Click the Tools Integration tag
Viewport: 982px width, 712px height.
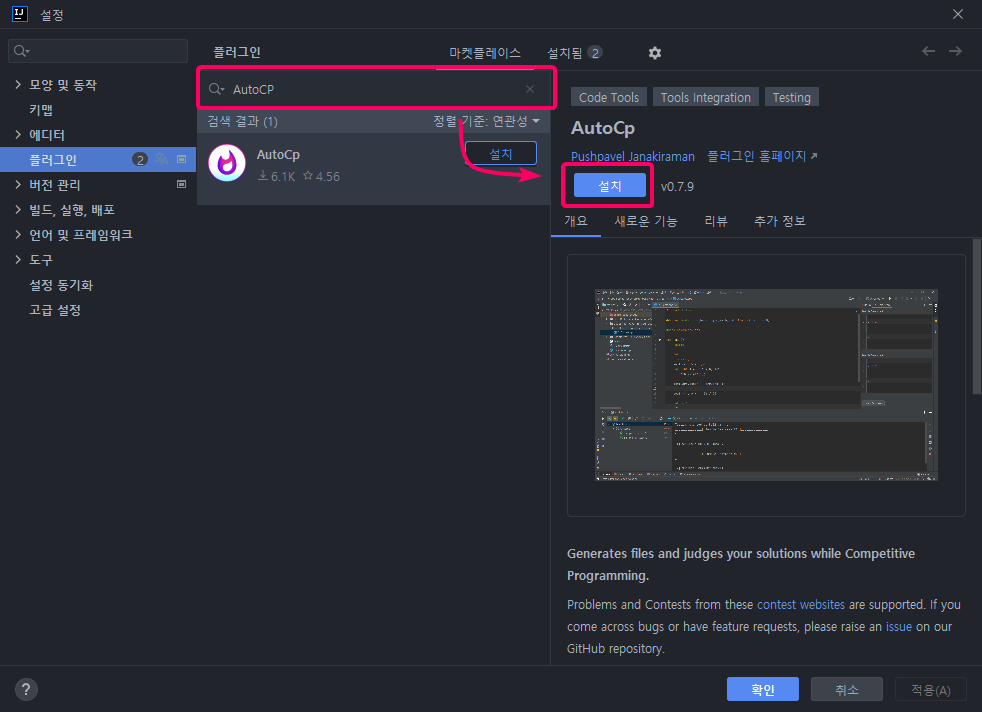(x=705, y=97)
